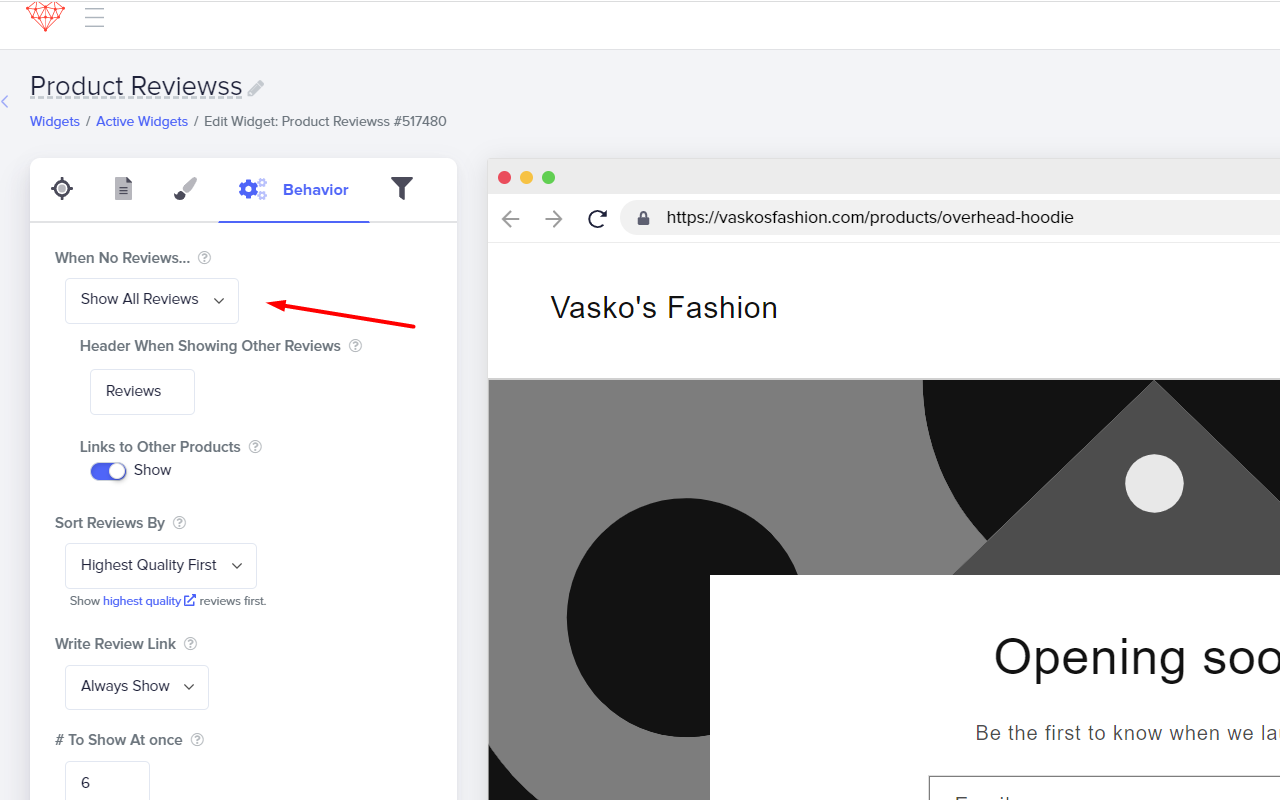Open the paintbrush style tab
The image size is (1280, 800).
[185, 189]
